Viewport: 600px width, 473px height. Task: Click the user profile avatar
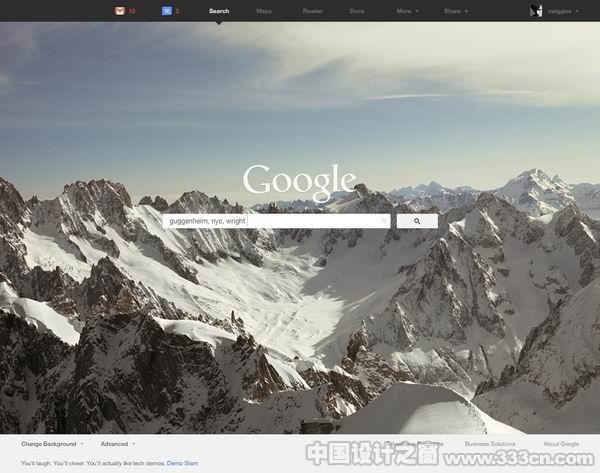[536, 11]
